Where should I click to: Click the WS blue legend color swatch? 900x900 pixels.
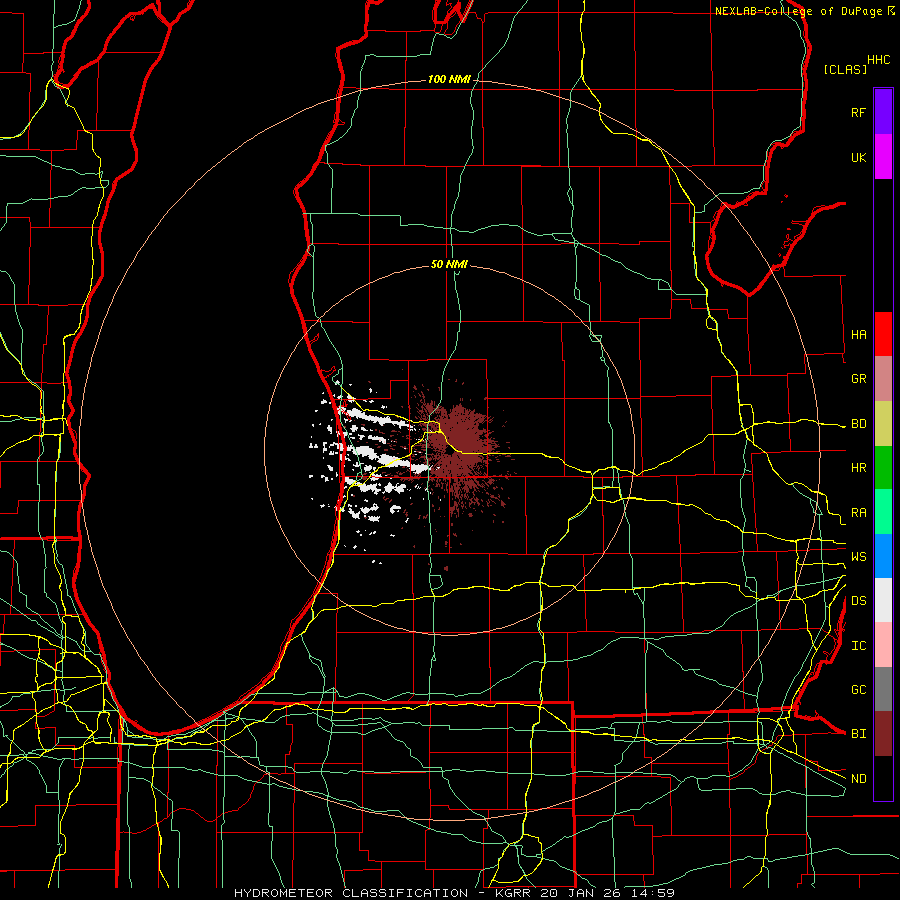883,556
